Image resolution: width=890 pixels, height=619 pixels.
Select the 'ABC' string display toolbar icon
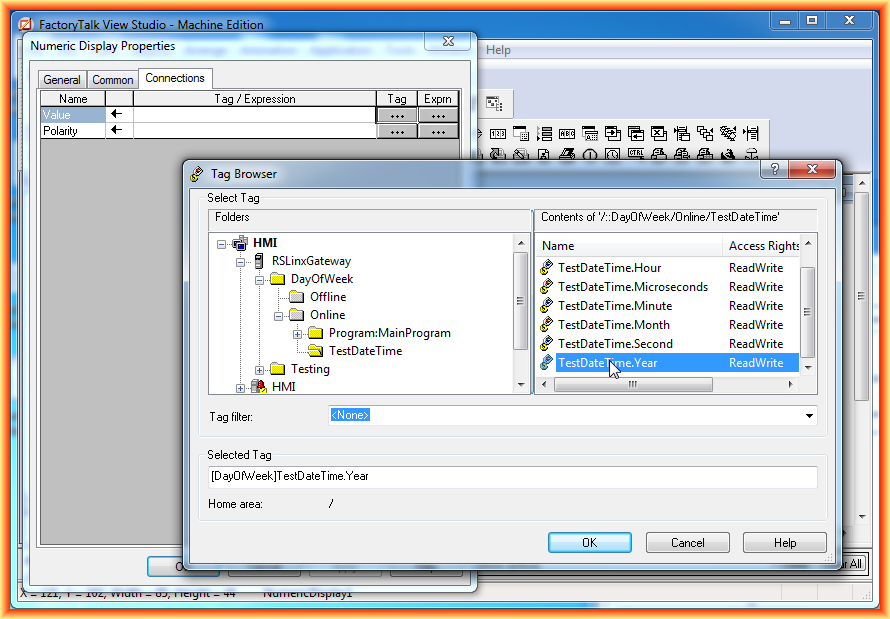566,133
